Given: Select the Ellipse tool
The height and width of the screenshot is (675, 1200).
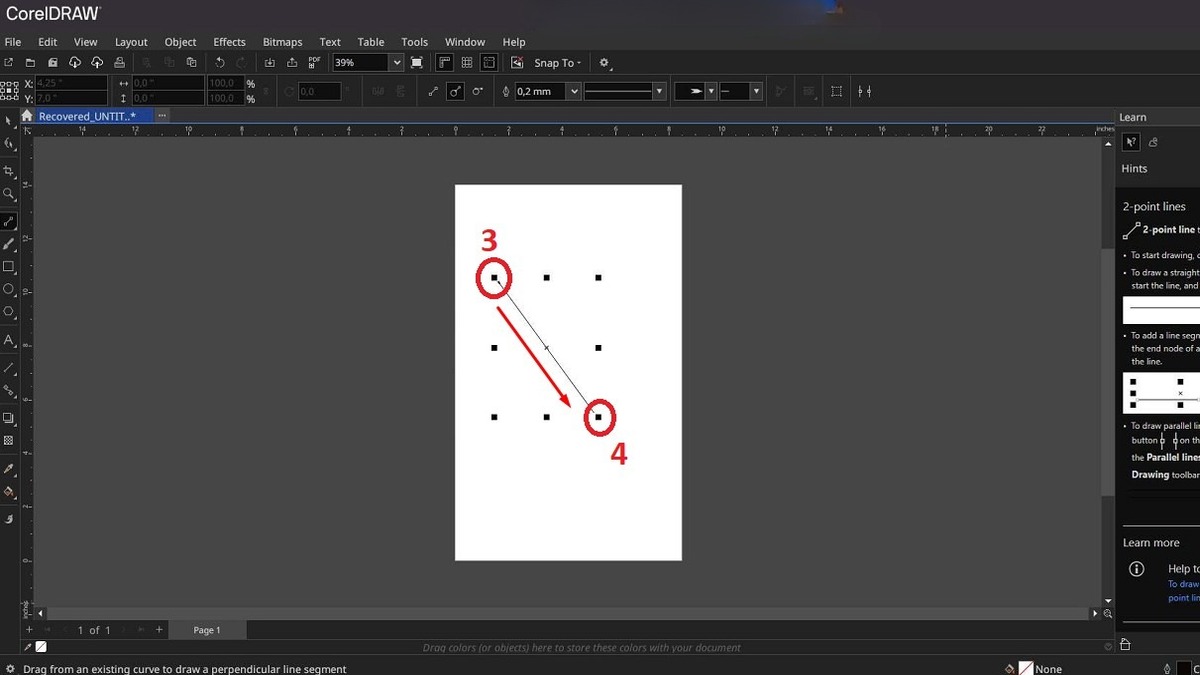Looking at the screenshot, I should click(x=8, y=289).
